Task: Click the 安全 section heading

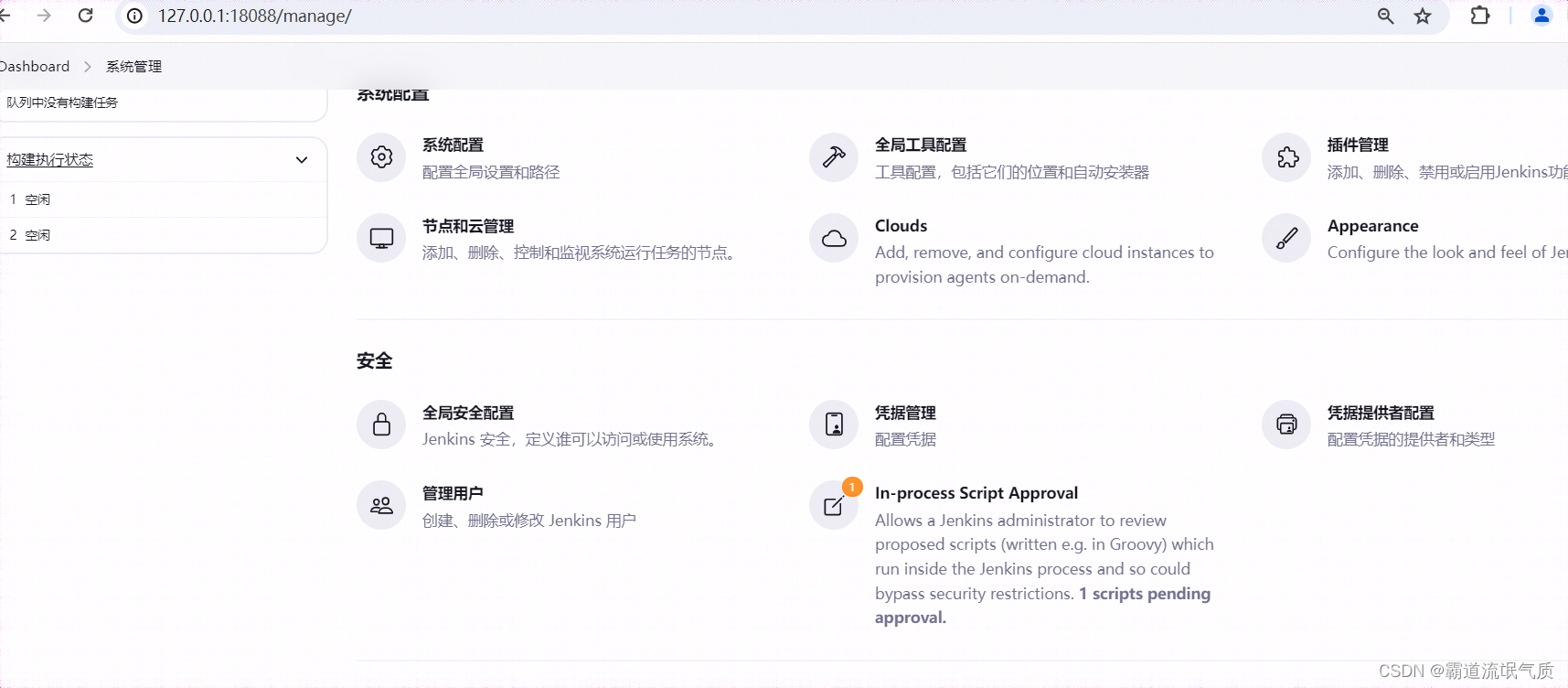Action: point(374,360)
